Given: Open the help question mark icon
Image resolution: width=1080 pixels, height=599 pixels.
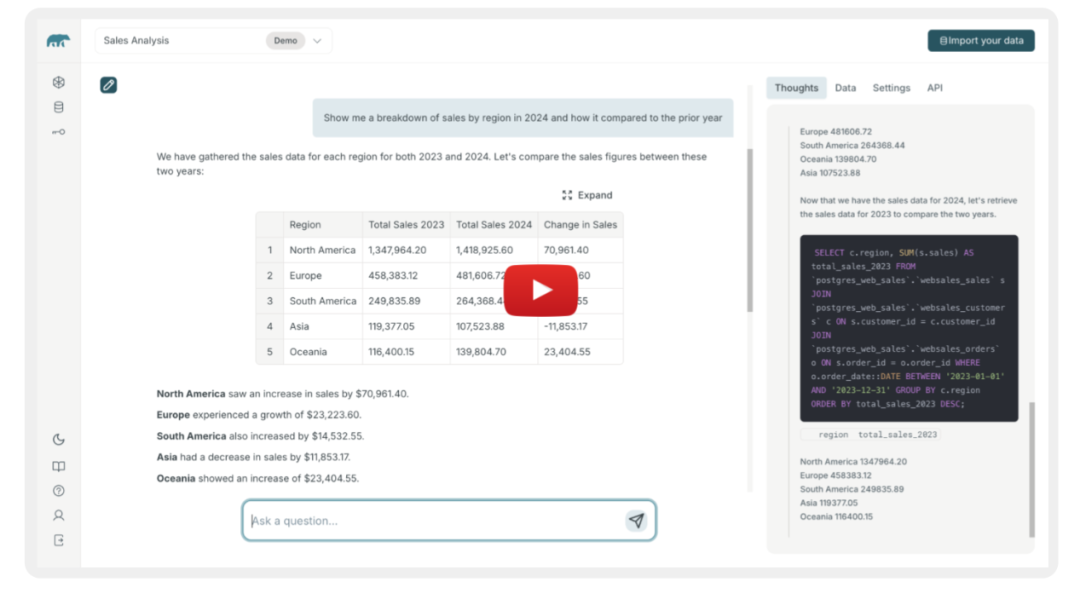Looking at the screenshot, I should (59, 491).
